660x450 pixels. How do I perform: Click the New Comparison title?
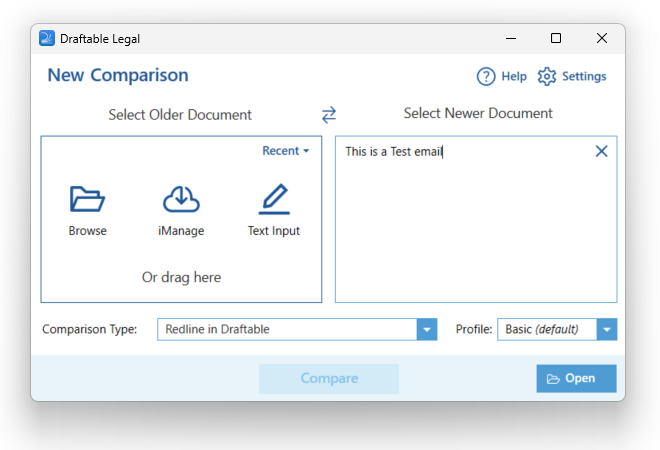118,75
